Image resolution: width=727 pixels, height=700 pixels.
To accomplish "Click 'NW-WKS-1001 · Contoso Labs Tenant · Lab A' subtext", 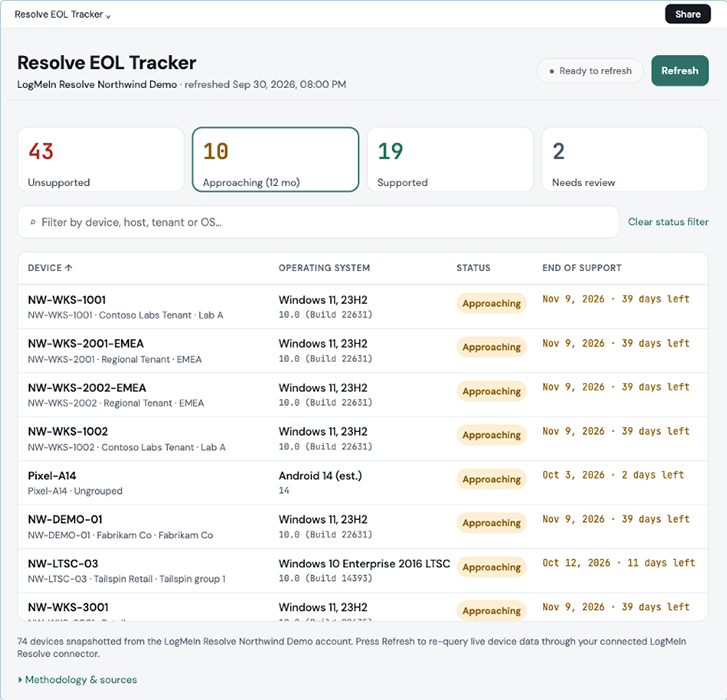I will 125,315.
